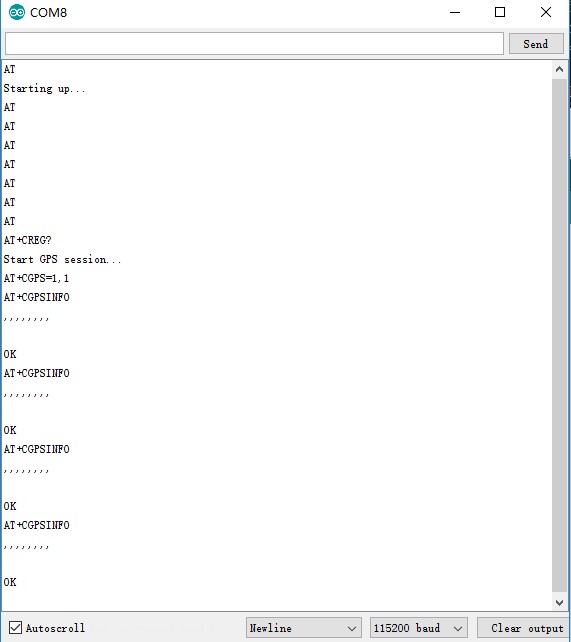Click the vertical scrollbar thumb
The width and height of the screenshot is (571, 642).
(x=559, y=336)
